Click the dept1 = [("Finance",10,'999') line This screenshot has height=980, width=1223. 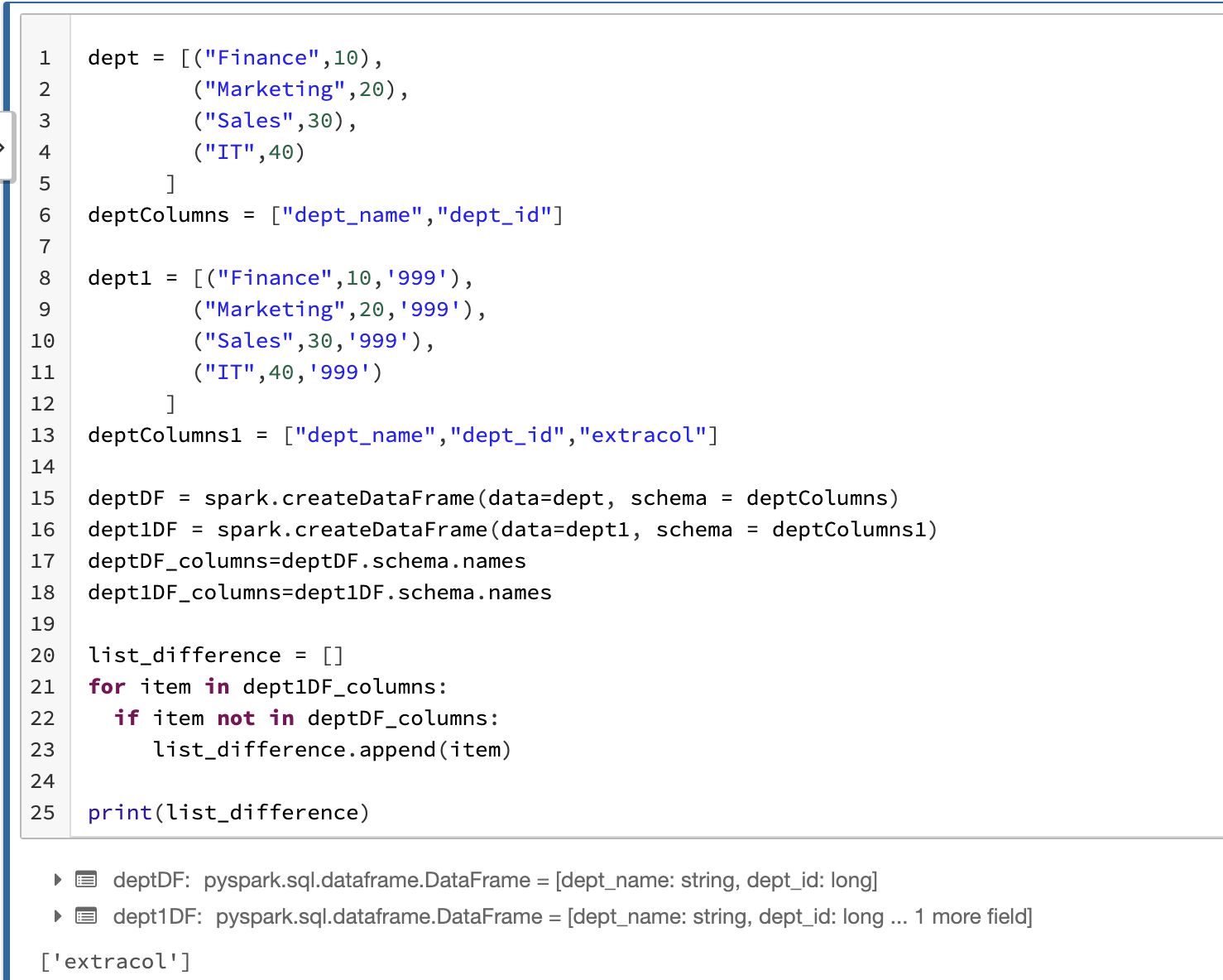coord(281,277)
